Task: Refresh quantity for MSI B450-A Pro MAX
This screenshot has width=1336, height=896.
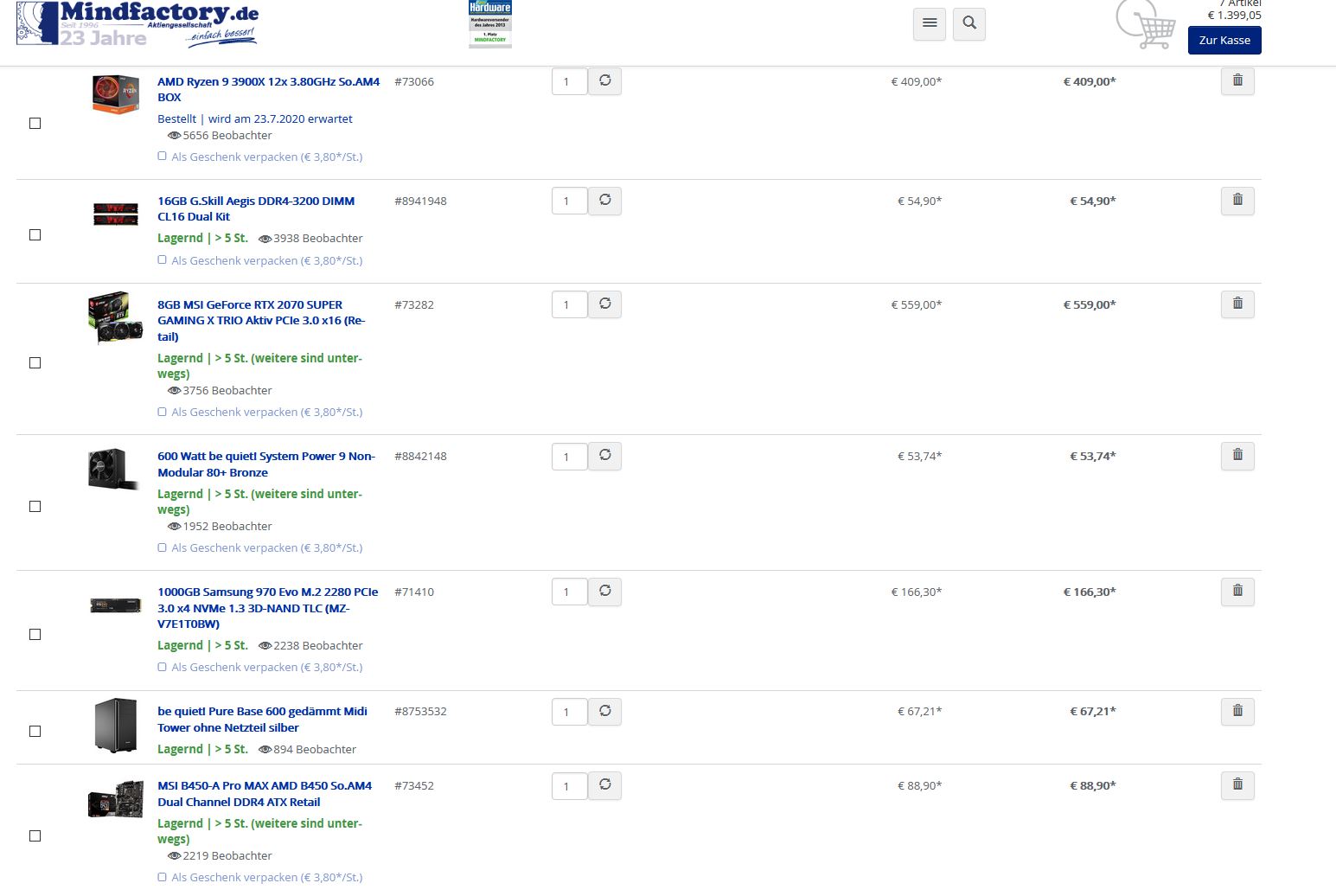Action: (x=605, y=785)
